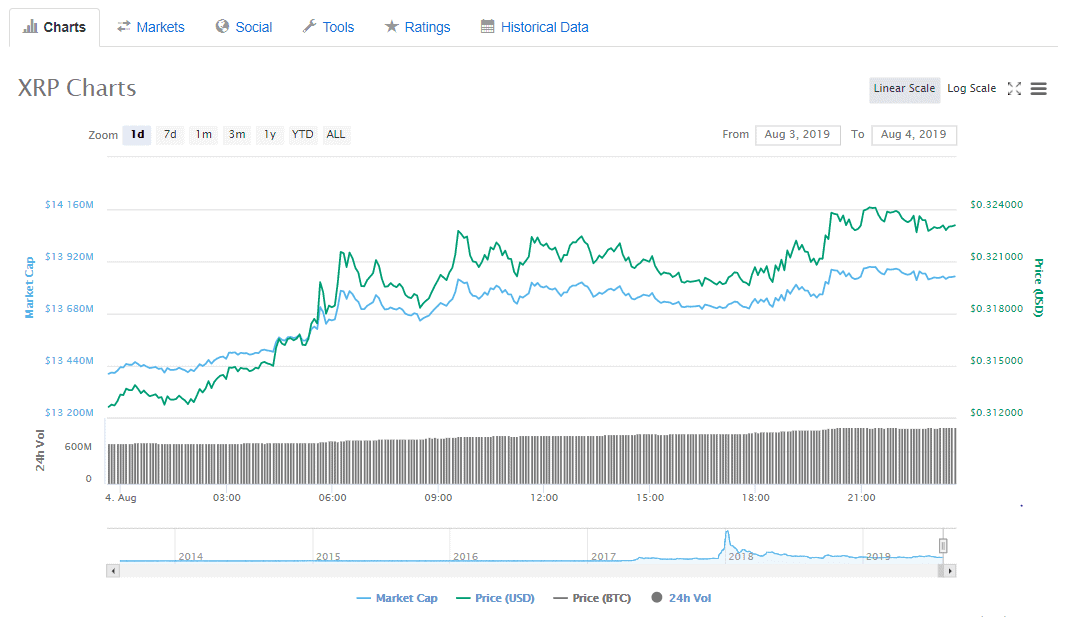1076x617 pixels.
Task: Toggle Price (USD) series in legend
Action: tap(495, 598)
